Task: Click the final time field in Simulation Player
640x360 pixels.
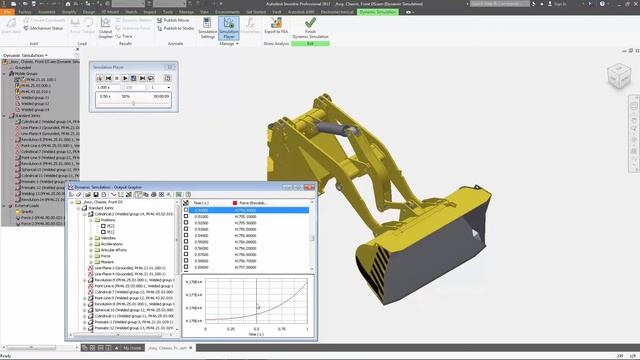Action: [108, 87]
